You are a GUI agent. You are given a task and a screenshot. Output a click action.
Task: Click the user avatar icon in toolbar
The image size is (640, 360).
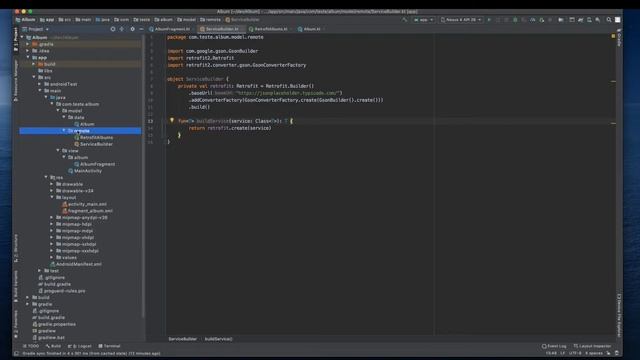point(618,20)
